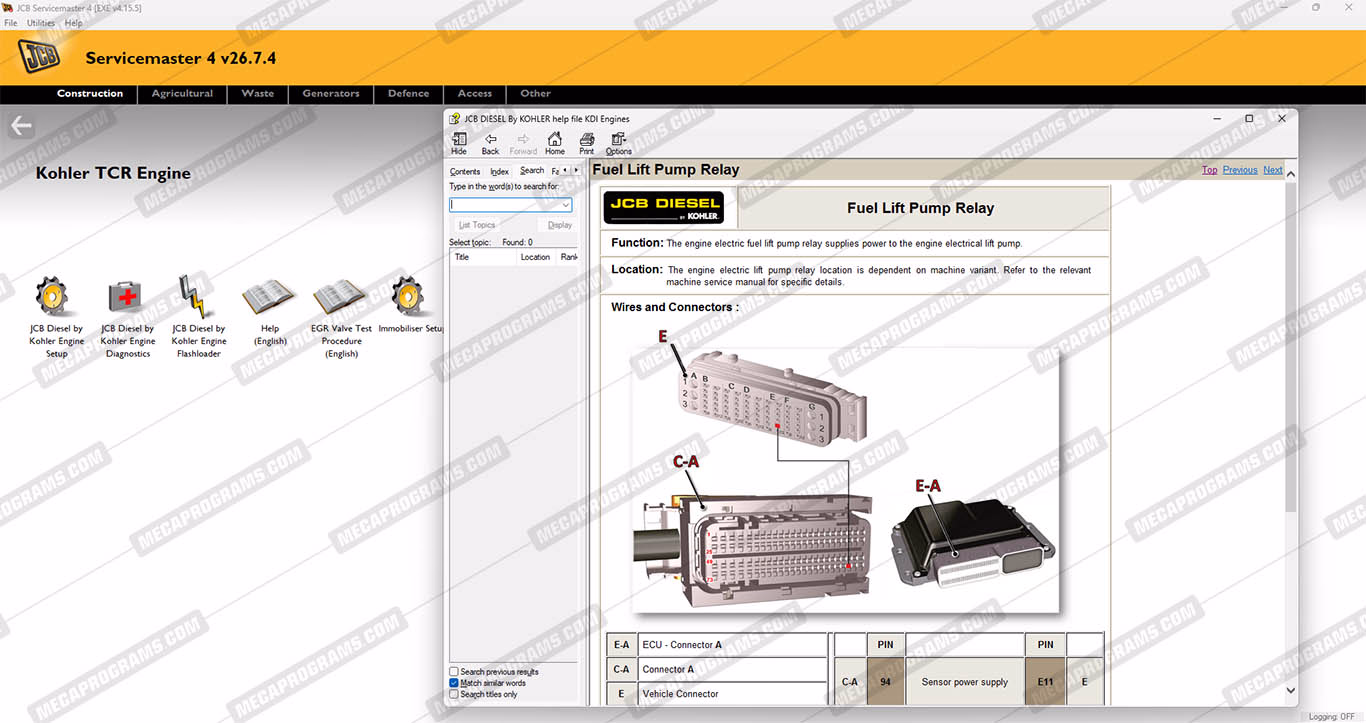The image size is (1366, 723).
Task: Click the connector wiring diagram image
Action: click(844, 470)
